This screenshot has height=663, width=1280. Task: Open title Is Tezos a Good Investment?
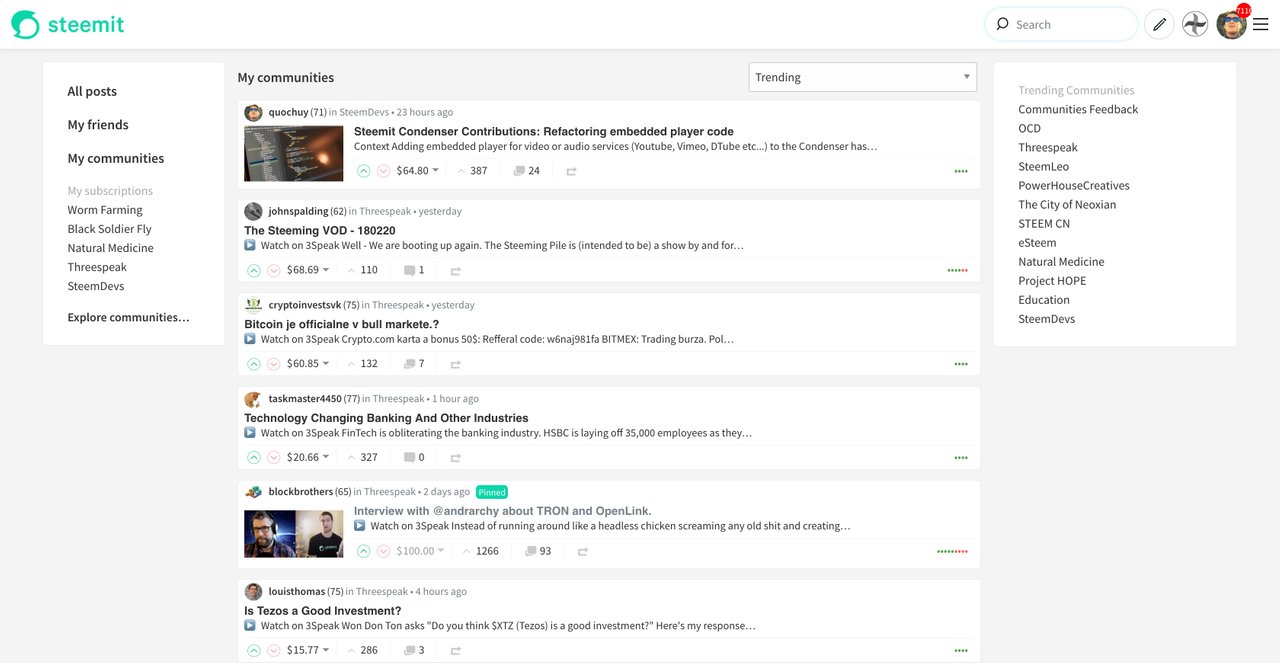click(x=323, y=610)
